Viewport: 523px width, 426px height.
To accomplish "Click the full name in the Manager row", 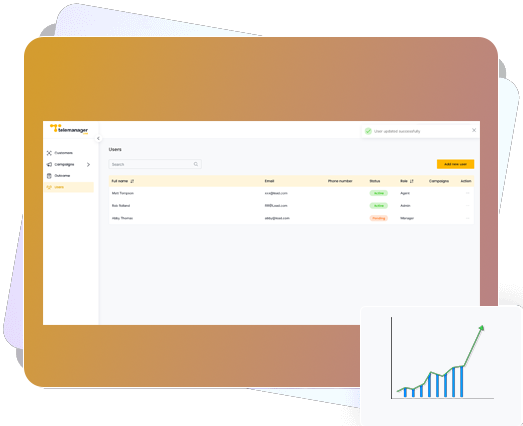I will 122,218.
